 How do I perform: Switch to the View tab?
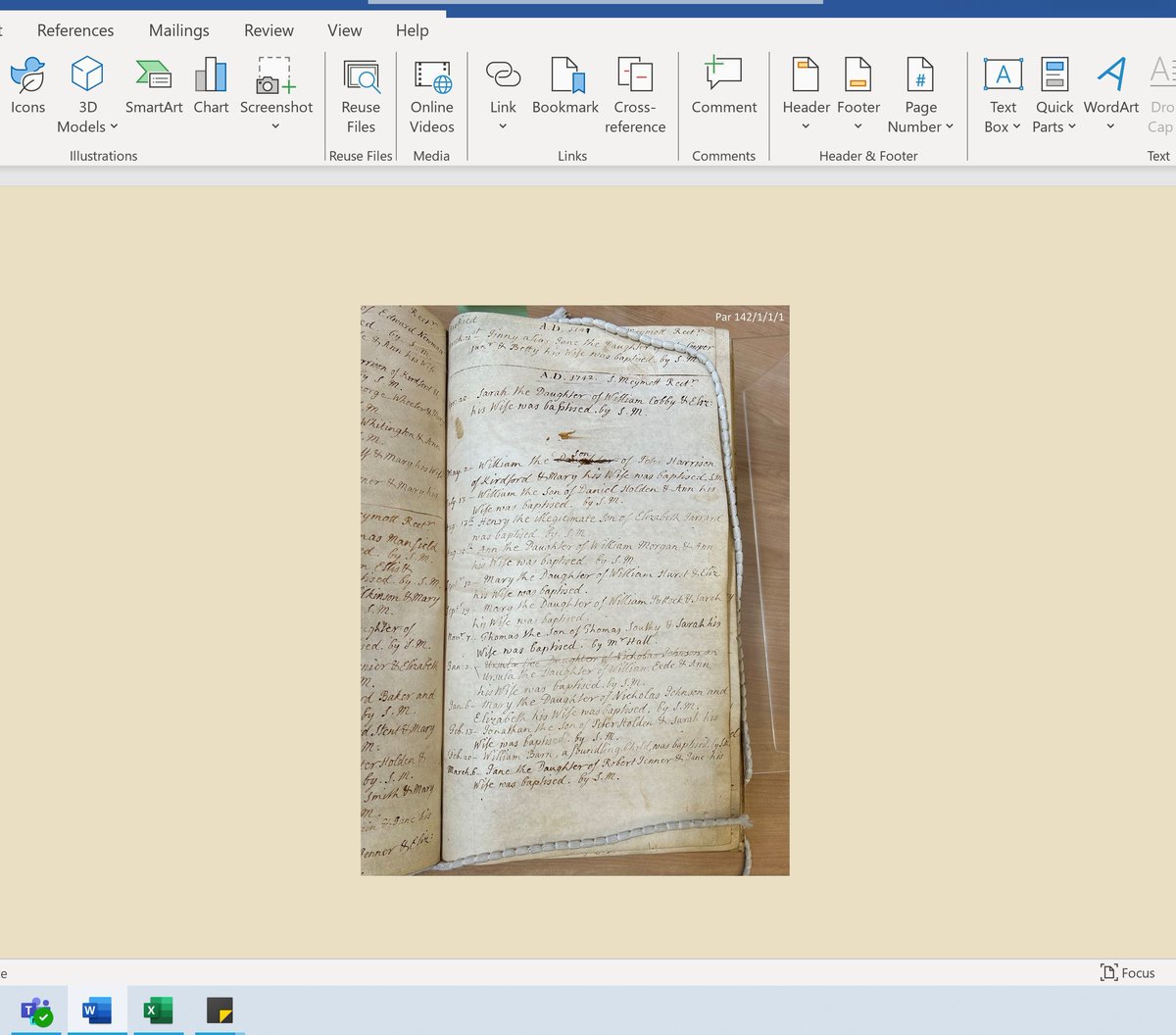344,30
